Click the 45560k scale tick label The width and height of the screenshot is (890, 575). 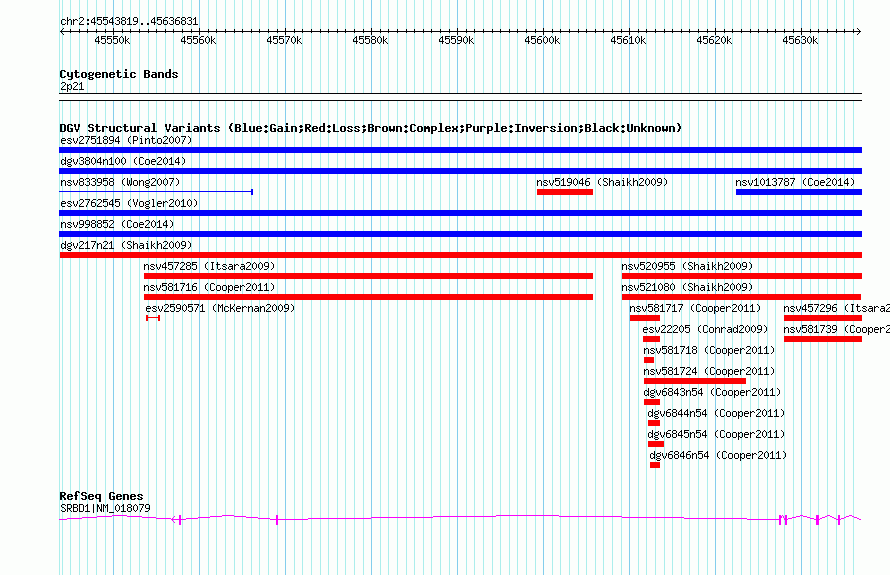click(x=198, y=40)
